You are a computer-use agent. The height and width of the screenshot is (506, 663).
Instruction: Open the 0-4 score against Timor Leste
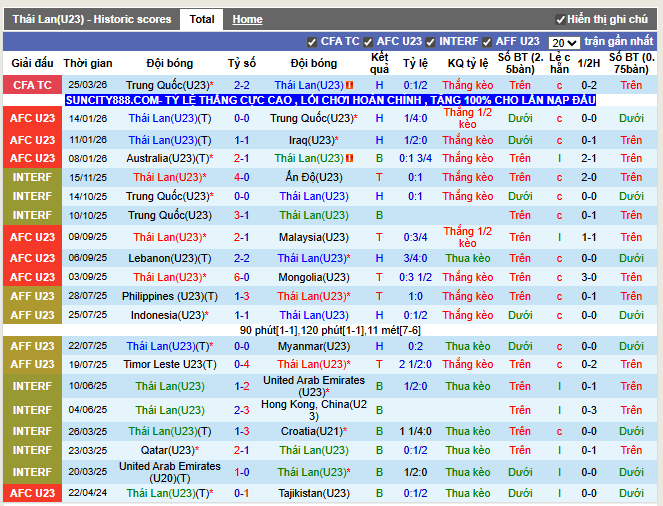coord(242,364)
